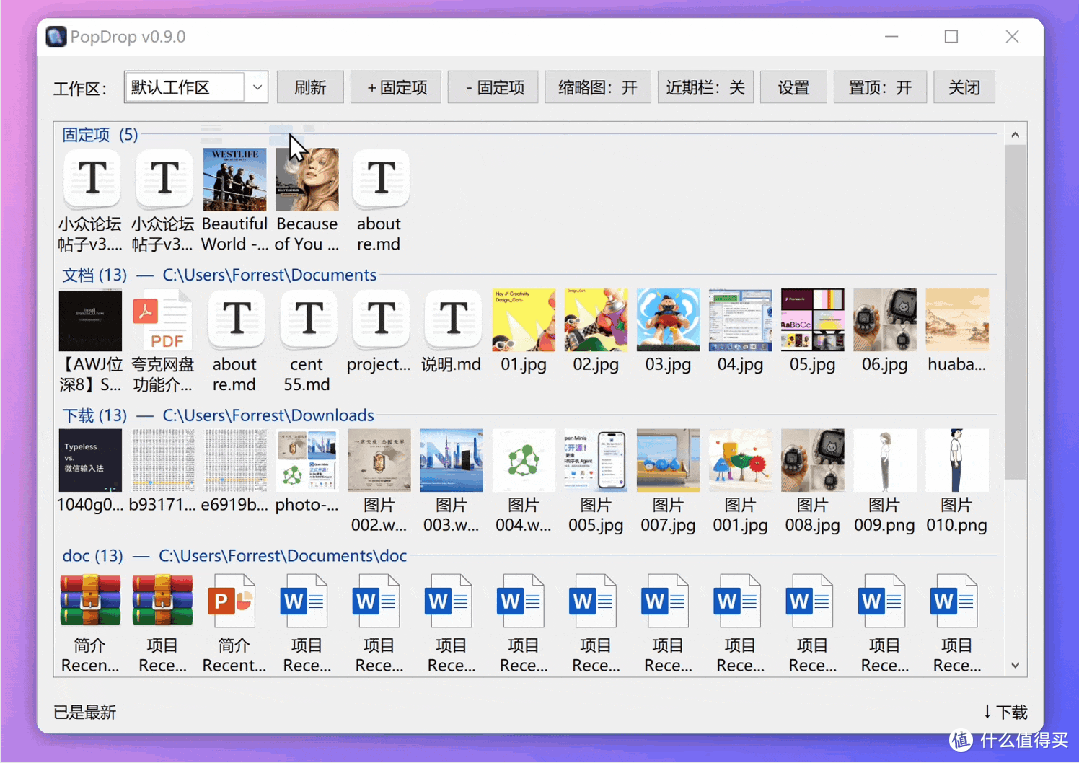Toggle 缩略图: 开 thumbnail setting
This screenshot has height=763, width=1079.
[x=598, y=87]
